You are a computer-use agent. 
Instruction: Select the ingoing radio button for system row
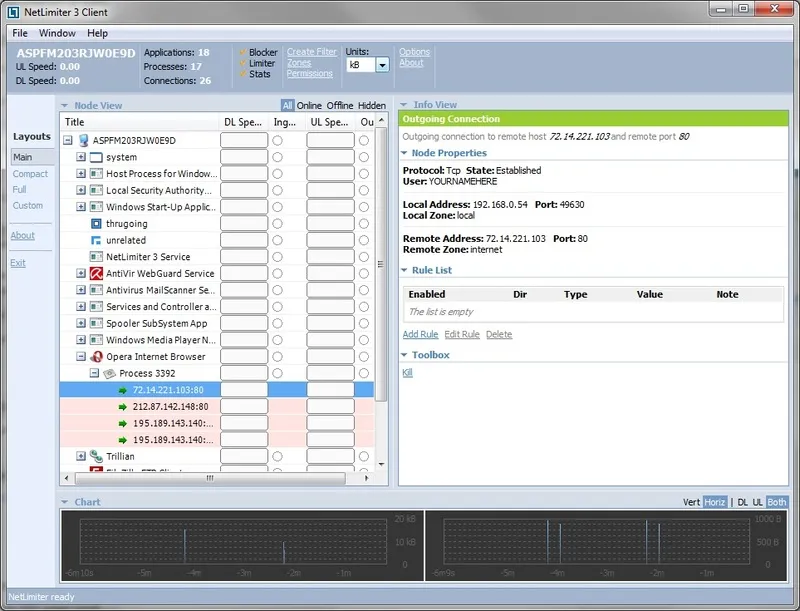pyautogui.click(x=278, y=157)
